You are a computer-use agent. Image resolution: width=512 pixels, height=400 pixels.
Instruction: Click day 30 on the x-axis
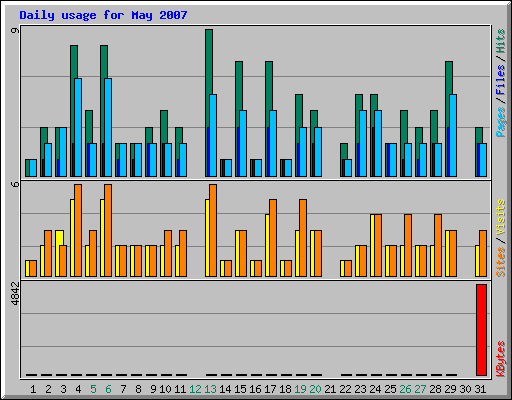465,389
